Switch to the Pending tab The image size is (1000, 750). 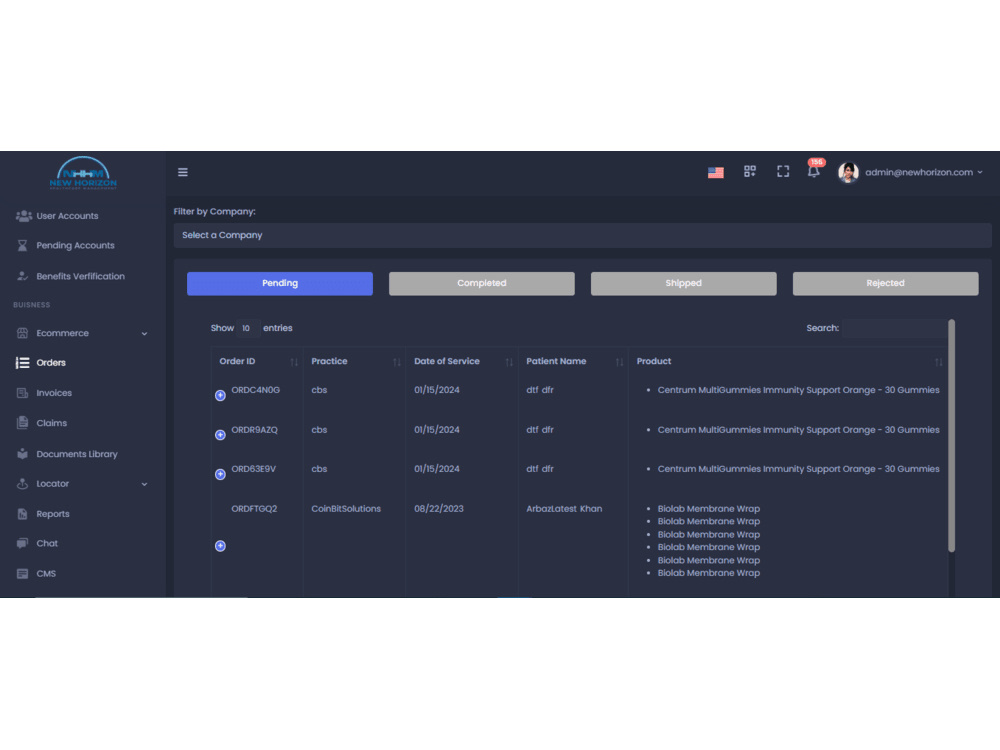279,283
